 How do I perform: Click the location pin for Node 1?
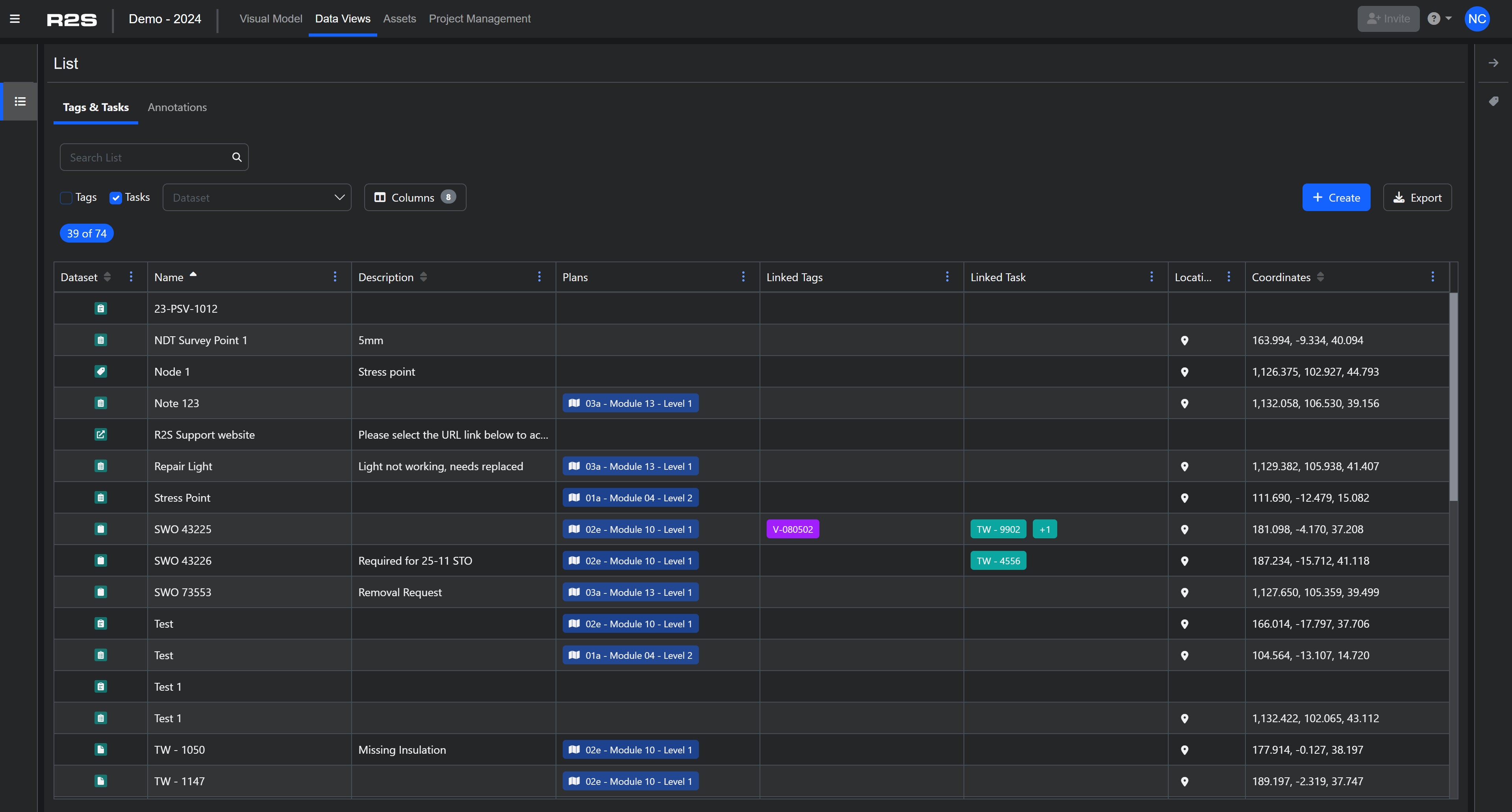click(x=1184, y=372)
